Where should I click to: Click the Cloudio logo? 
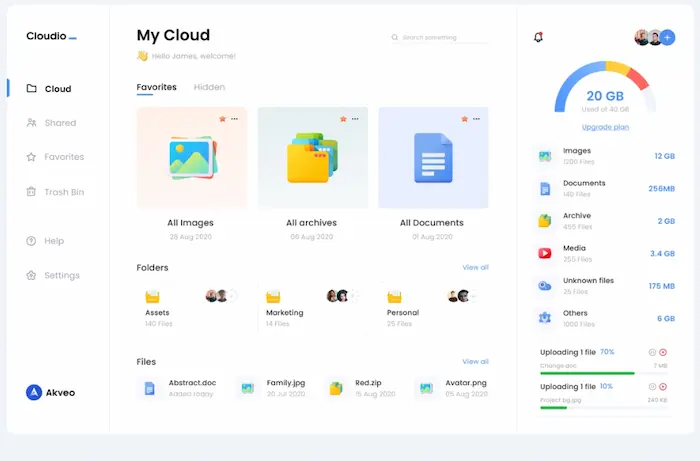[x=51, y=36]
